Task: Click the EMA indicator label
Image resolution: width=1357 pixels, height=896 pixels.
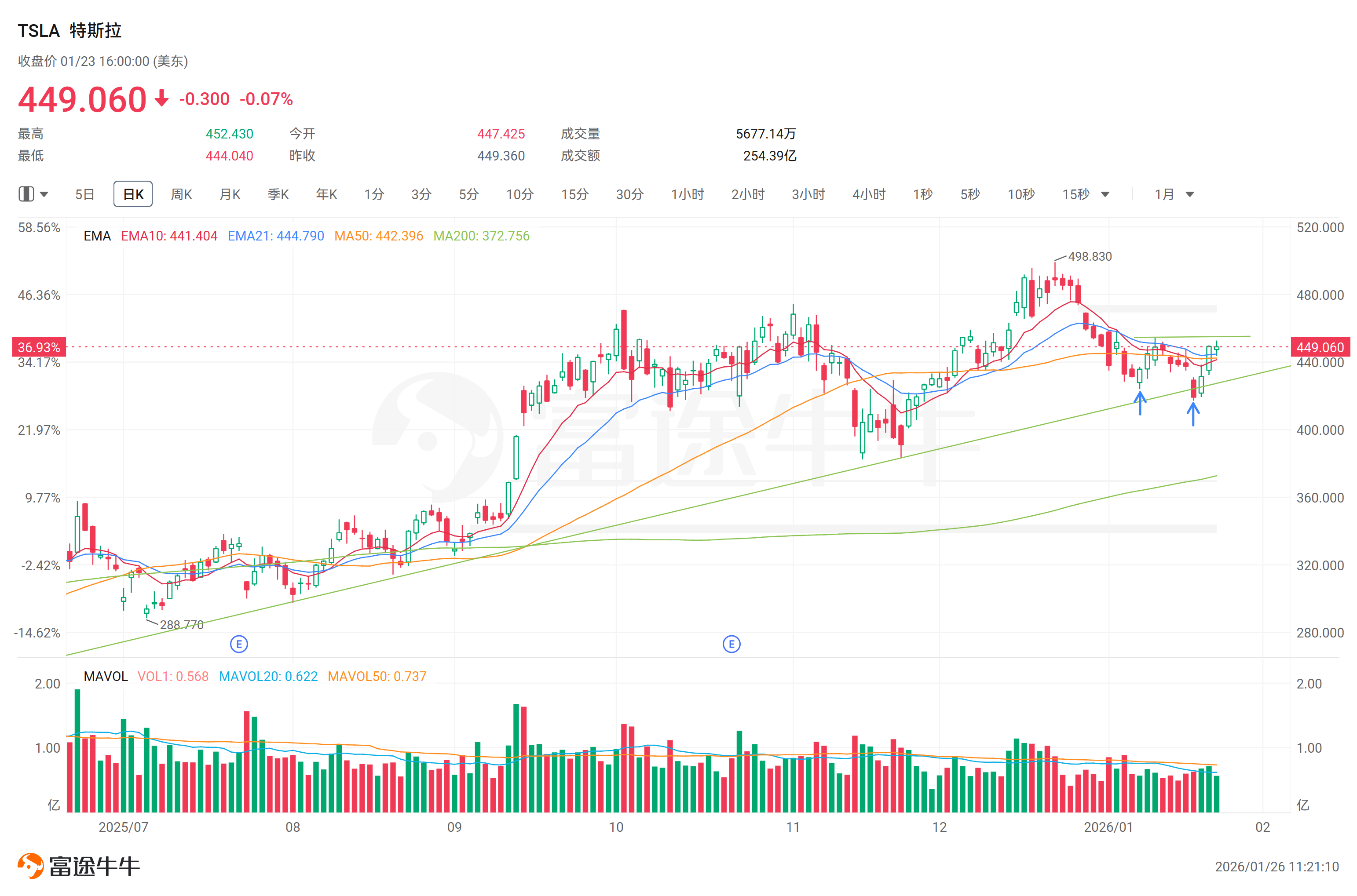Action: point(97,236)
